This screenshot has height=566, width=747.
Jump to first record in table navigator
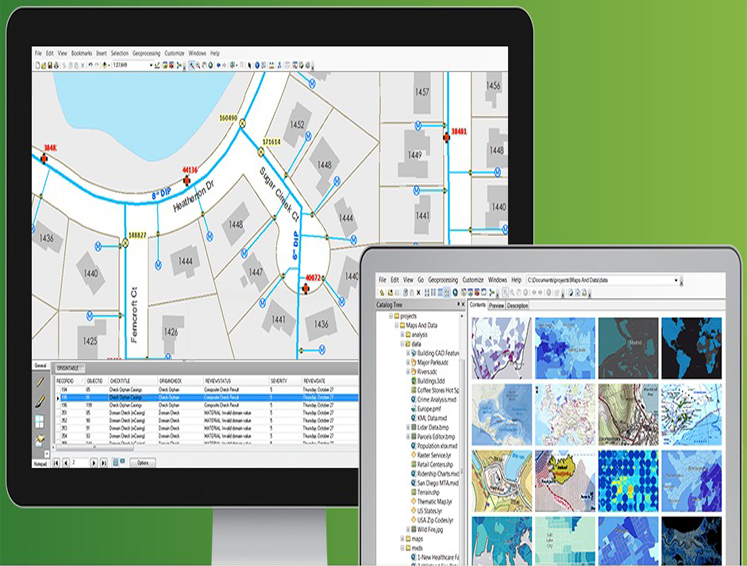pyautogui.click(x=55, y=463)
